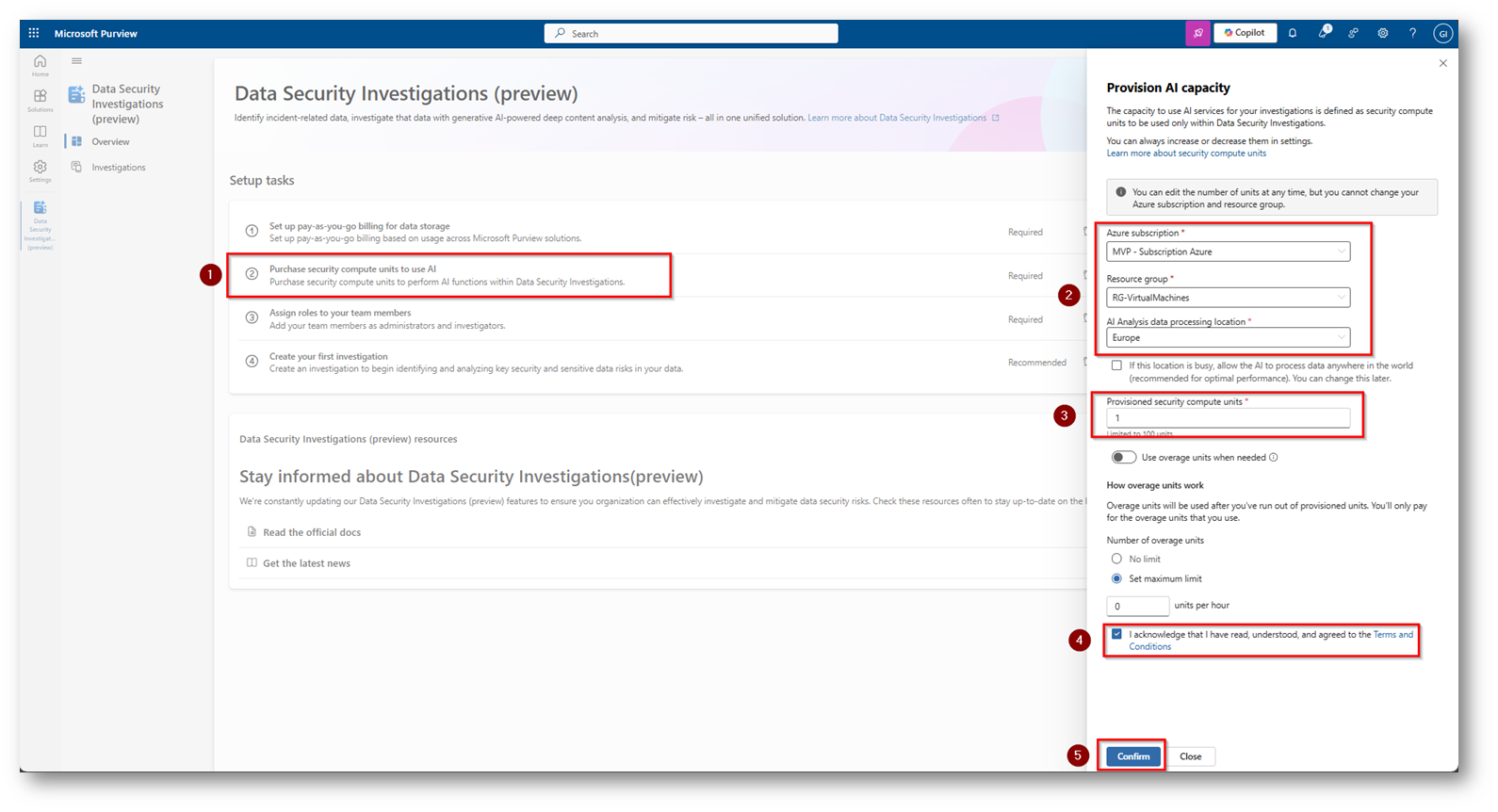Click the top Search box

click(x=691, y=33)
